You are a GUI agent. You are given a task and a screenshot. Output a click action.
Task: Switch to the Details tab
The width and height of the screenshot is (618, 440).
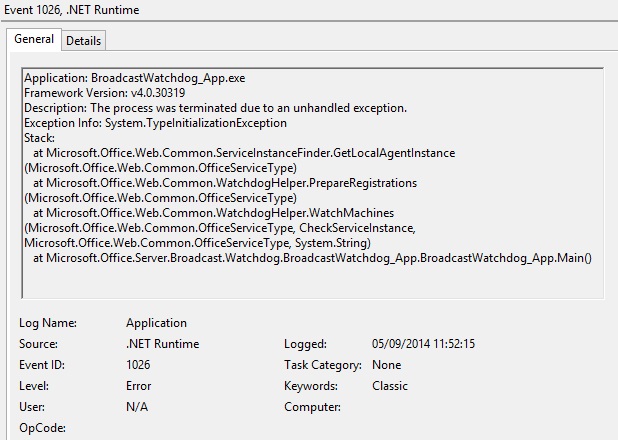84,41
